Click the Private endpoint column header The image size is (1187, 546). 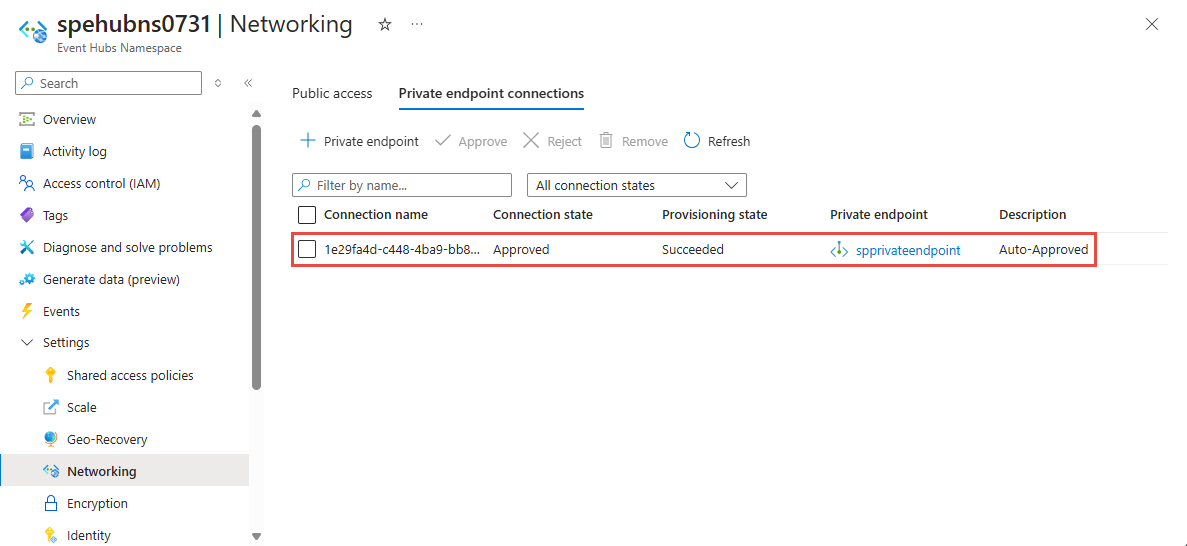pos(879,215)
